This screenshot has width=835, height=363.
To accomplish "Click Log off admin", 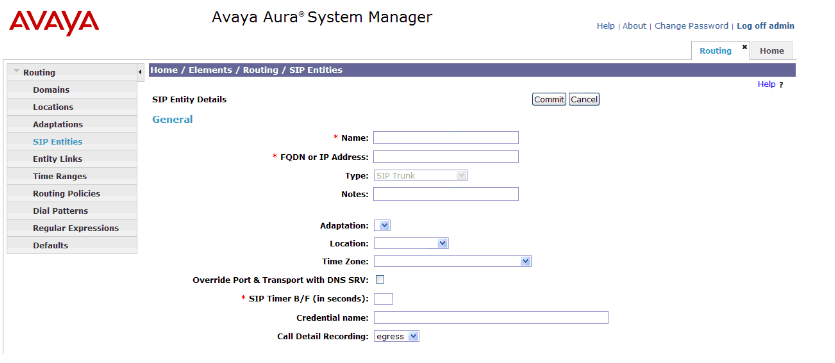I will tap(765, 26).
